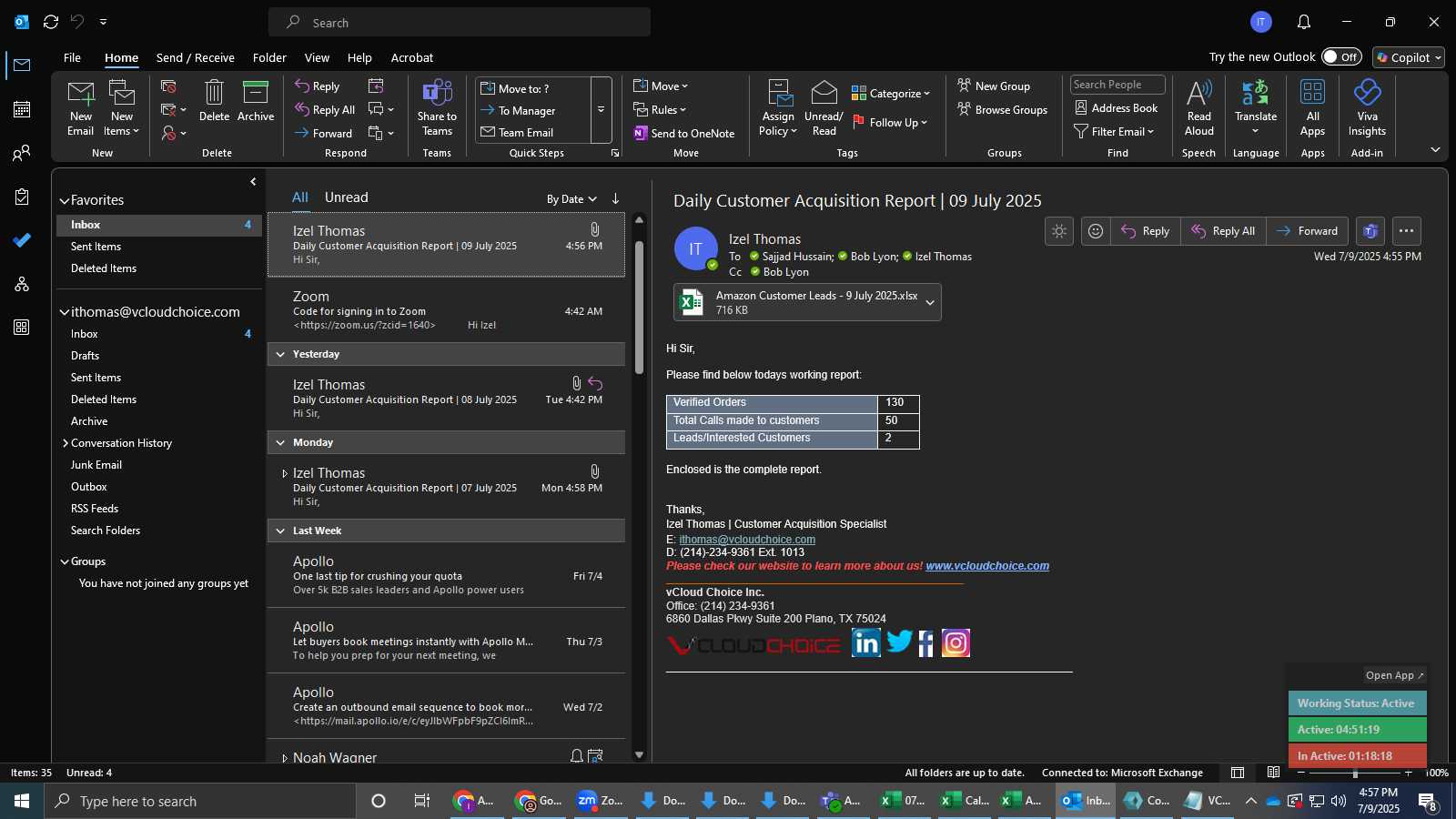This screenshot has width=1456, height=819.
Task: Open vCloud Choice LinkedIn icon
Action: pos(865,642)
